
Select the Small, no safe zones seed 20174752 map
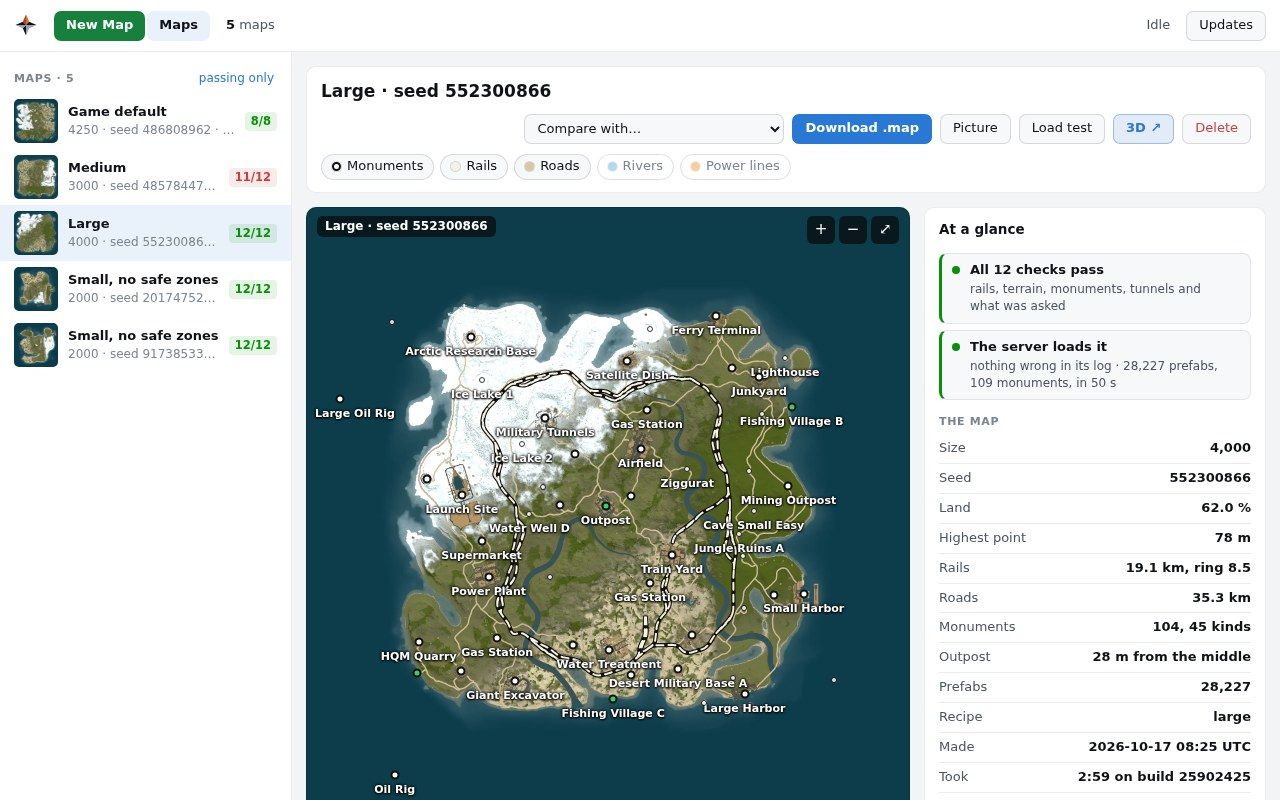[145, 289]
